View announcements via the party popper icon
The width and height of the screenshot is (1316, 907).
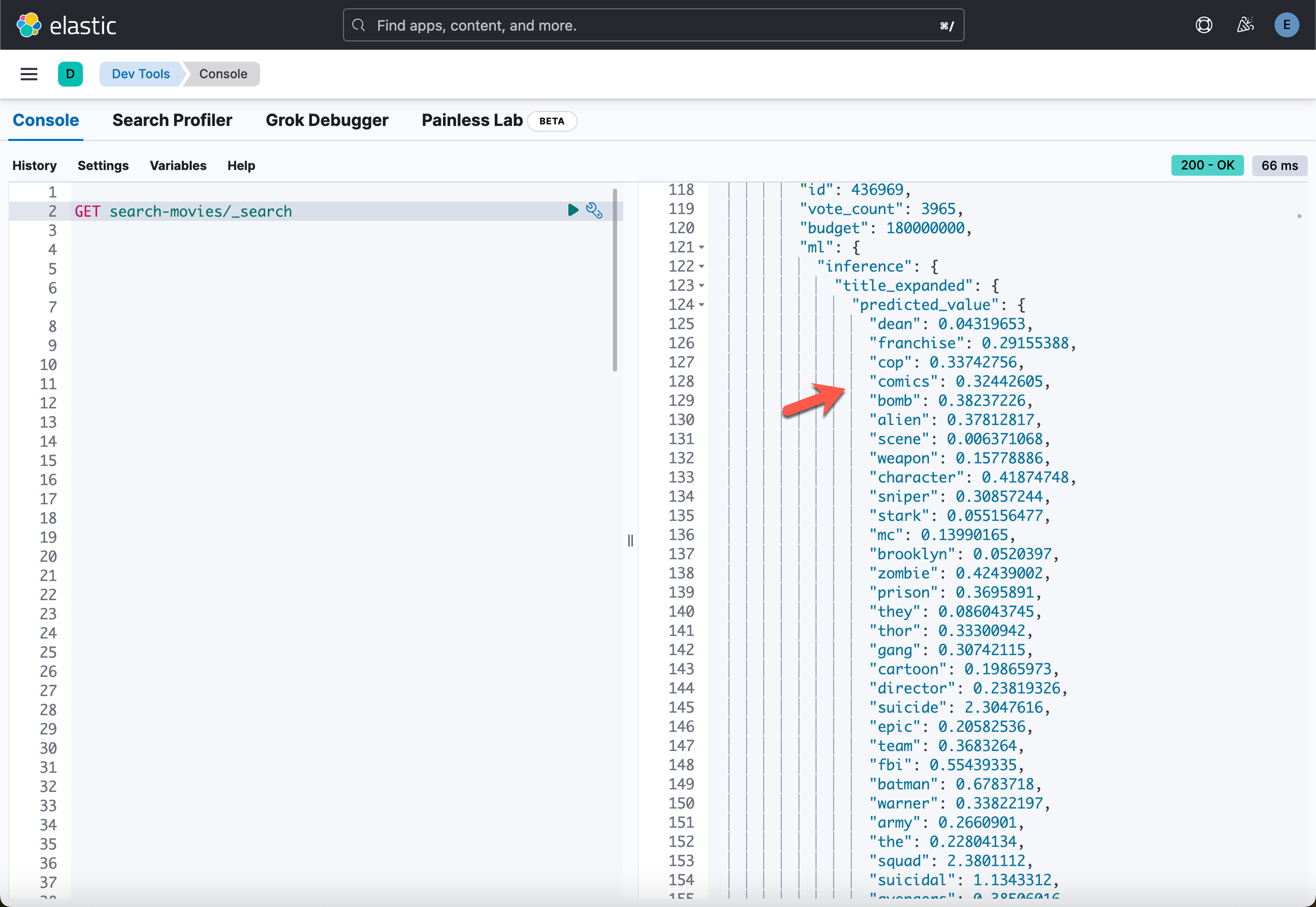tap(1245, 24)
